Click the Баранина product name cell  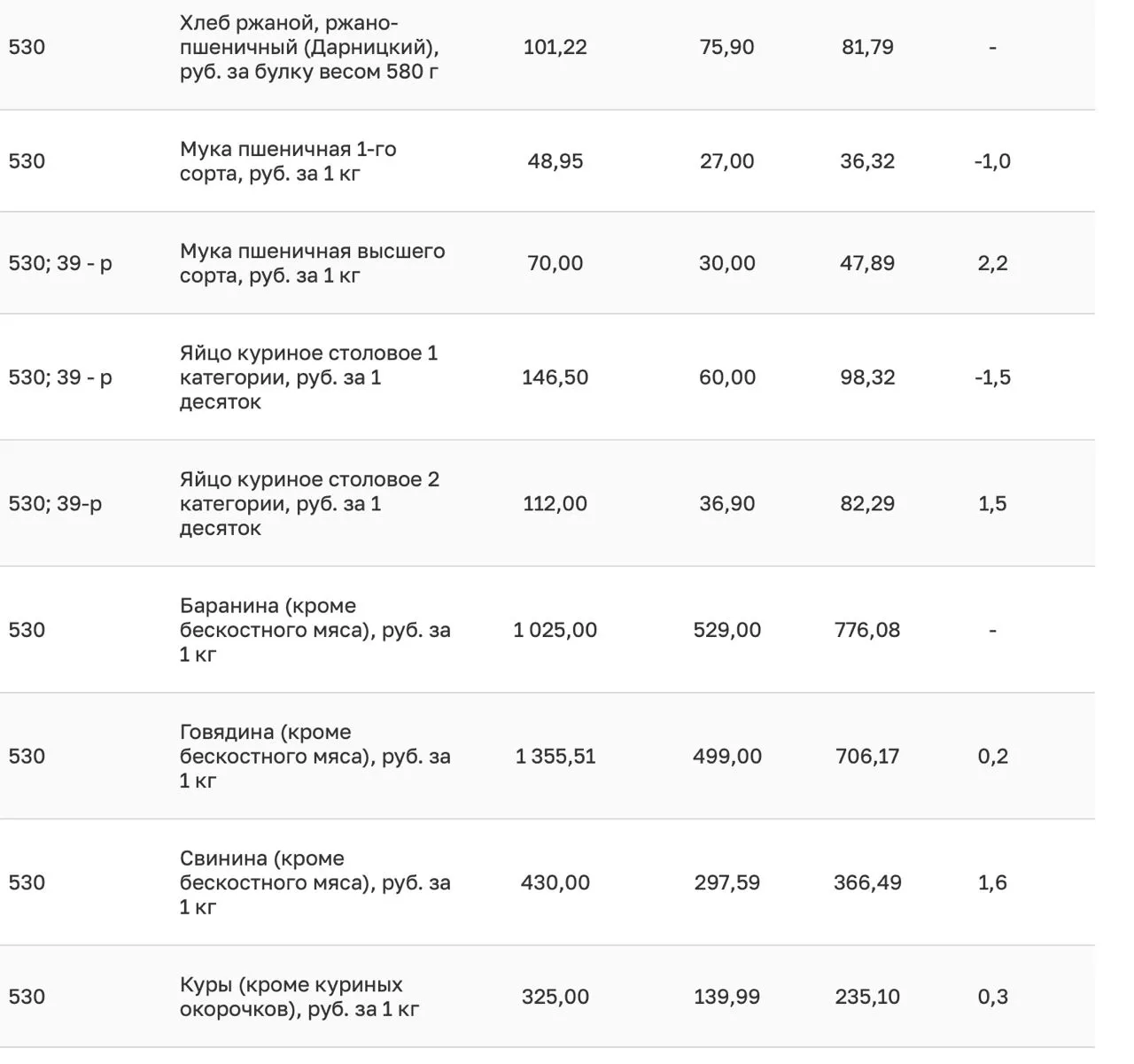pos(315,630)
